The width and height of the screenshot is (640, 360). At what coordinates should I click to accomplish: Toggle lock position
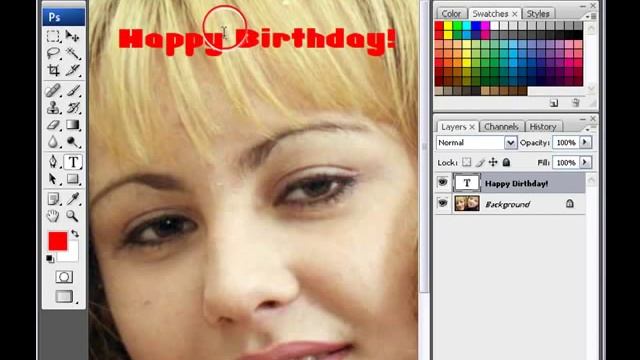(493, 162)
